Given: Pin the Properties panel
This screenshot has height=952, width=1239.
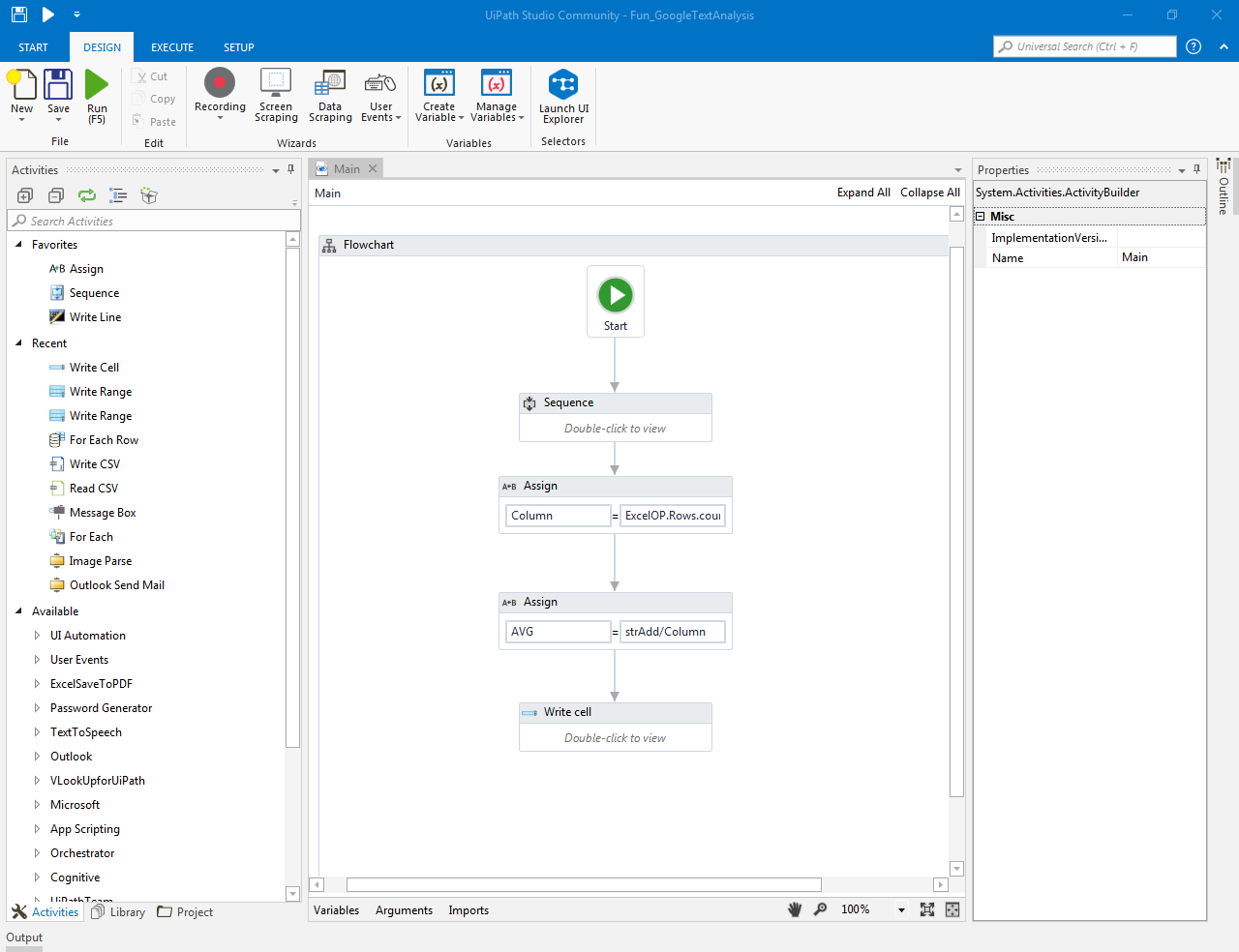Looking at the screenshot, I should [x=1196, y=169].
